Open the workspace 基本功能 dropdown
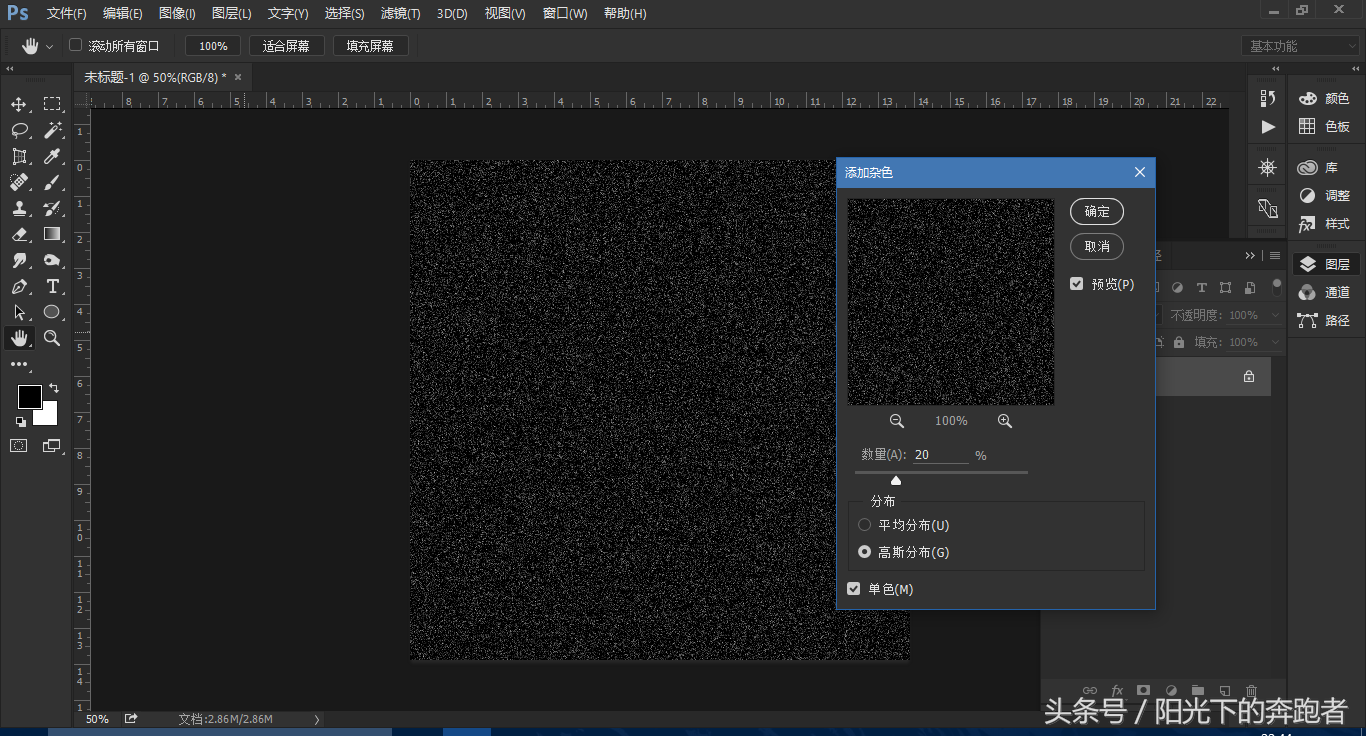The height and width of the screenshot is (736, 1366). (1302, 46)
